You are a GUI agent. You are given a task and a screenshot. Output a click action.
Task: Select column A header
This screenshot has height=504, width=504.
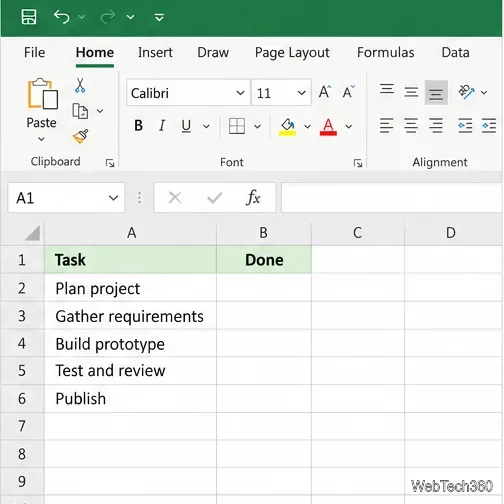click(131, 233)
